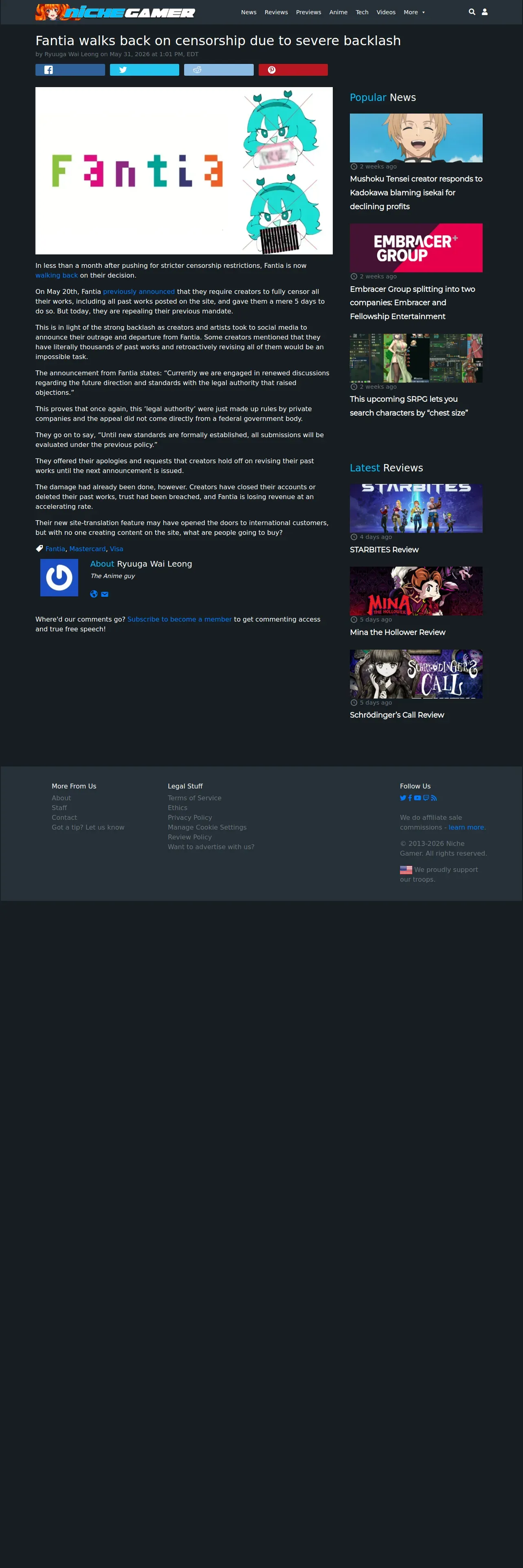Screen dimensions: 523x1568
Task: Open the Tech menu item
Action: tap(362, 12)
